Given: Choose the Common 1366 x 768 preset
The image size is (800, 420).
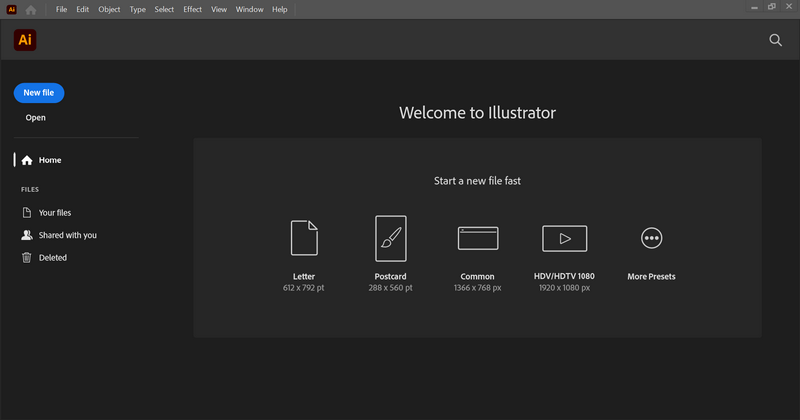Looking at the screenshot, I should (477, 238).
